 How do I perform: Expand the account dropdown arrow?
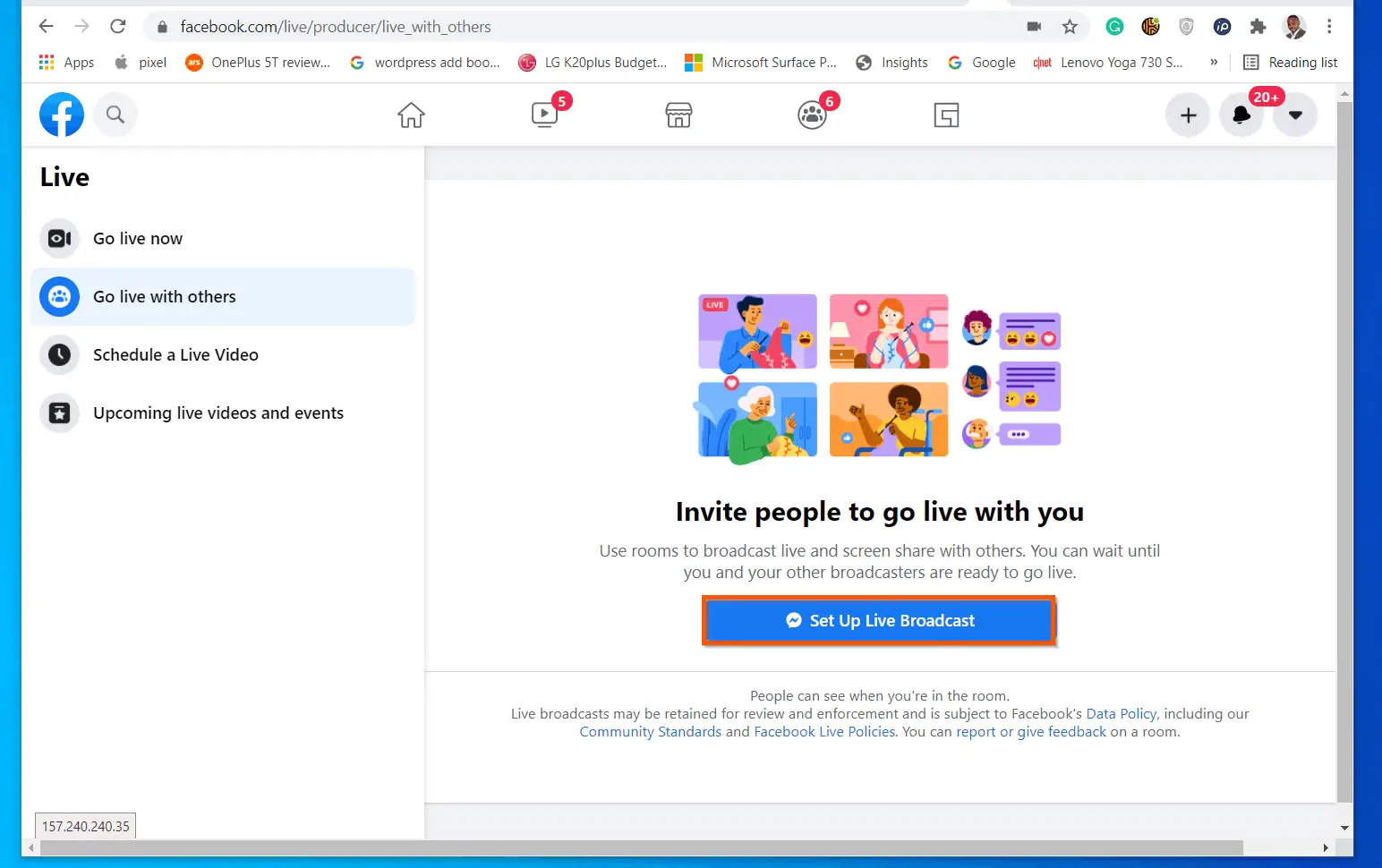pyautogui.click(x=1295, y=115)
